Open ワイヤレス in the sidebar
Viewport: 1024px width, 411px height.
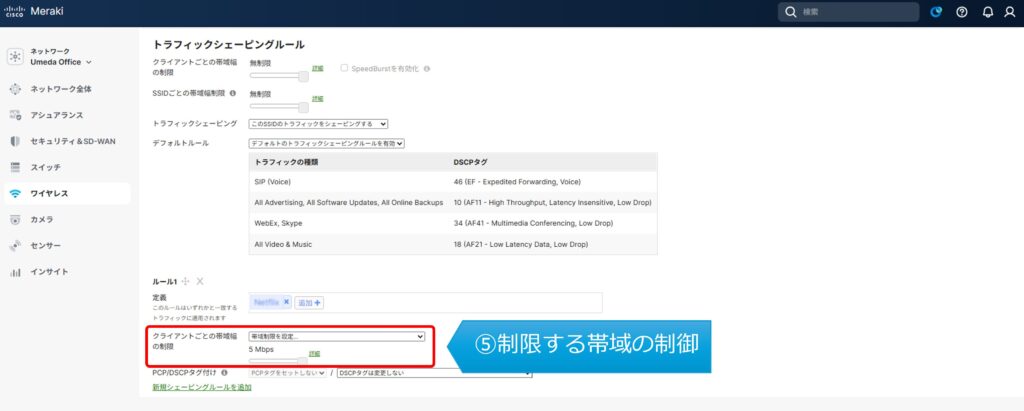pos(49,193)
